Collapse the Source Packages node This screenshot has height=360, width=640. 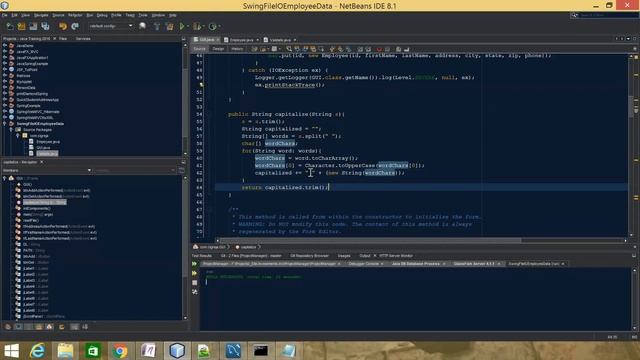(11, 129)
